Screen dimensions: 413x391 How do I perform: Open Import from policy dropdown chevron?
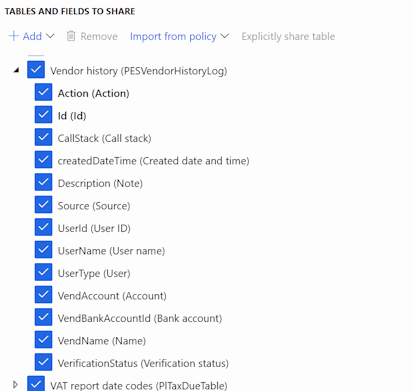tap(225, 36)
